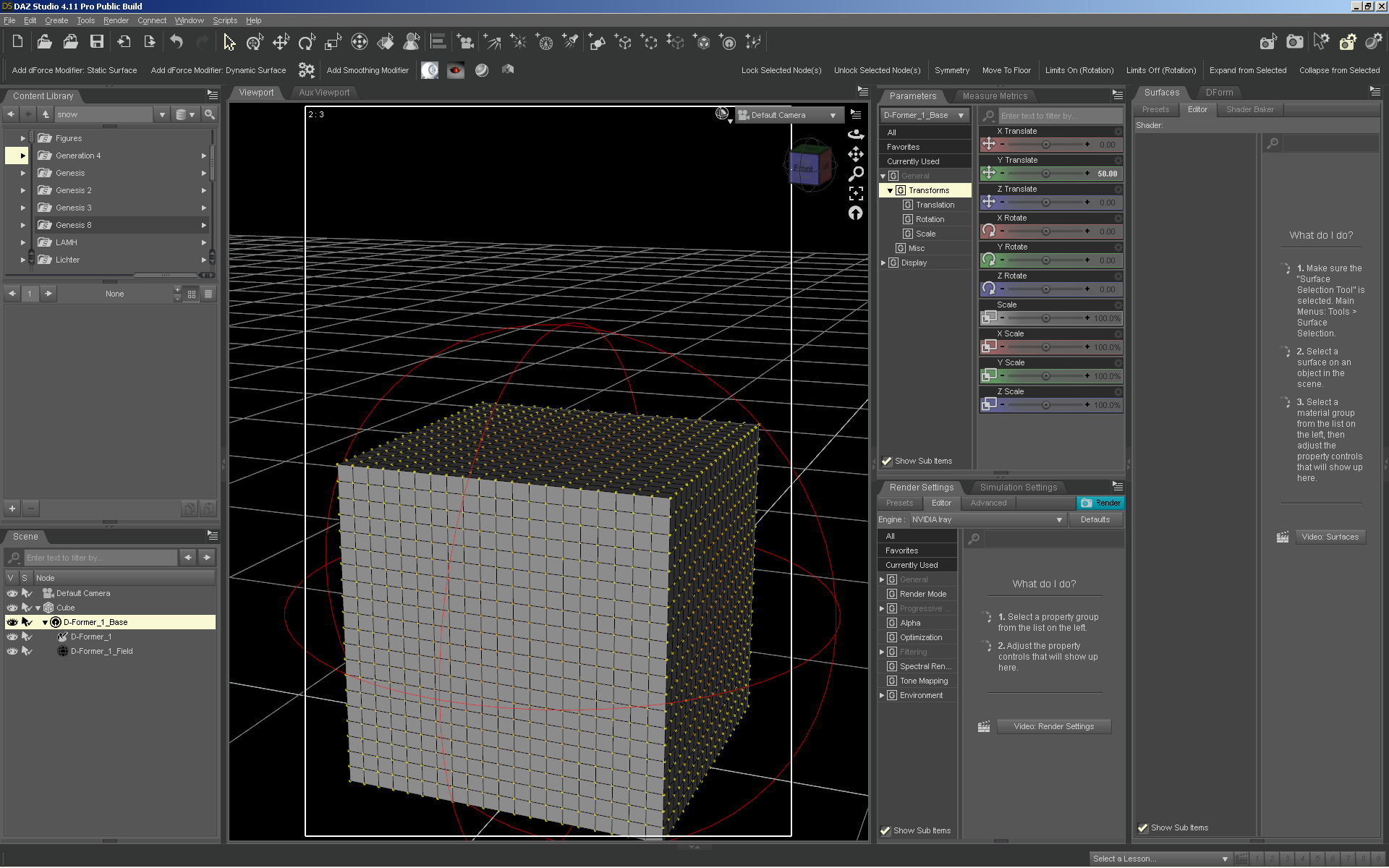This screenshot has width=1389, height=868.
Task: Click the blue Render button
Action: tap(1100, 503)
